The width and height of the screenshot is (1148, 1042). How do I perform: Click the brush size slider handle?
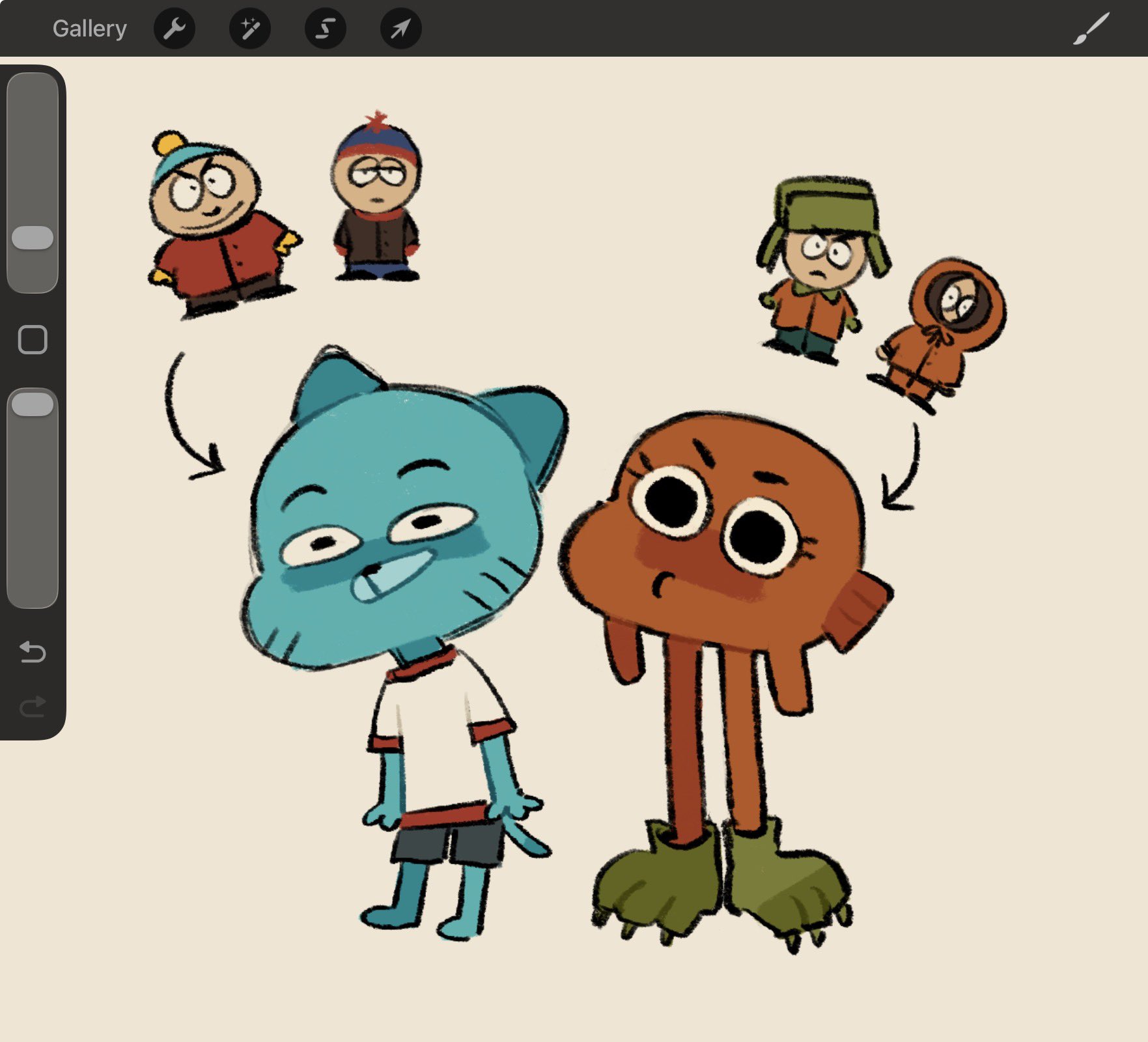[x=33, y=238]
